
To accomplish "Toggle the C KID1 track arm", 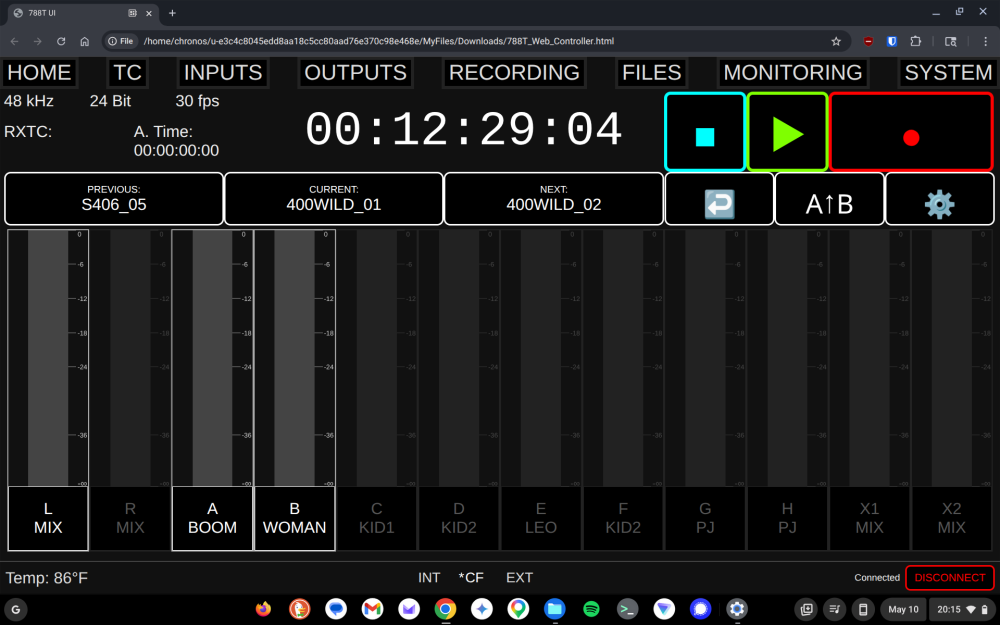I will pos(377,518).
